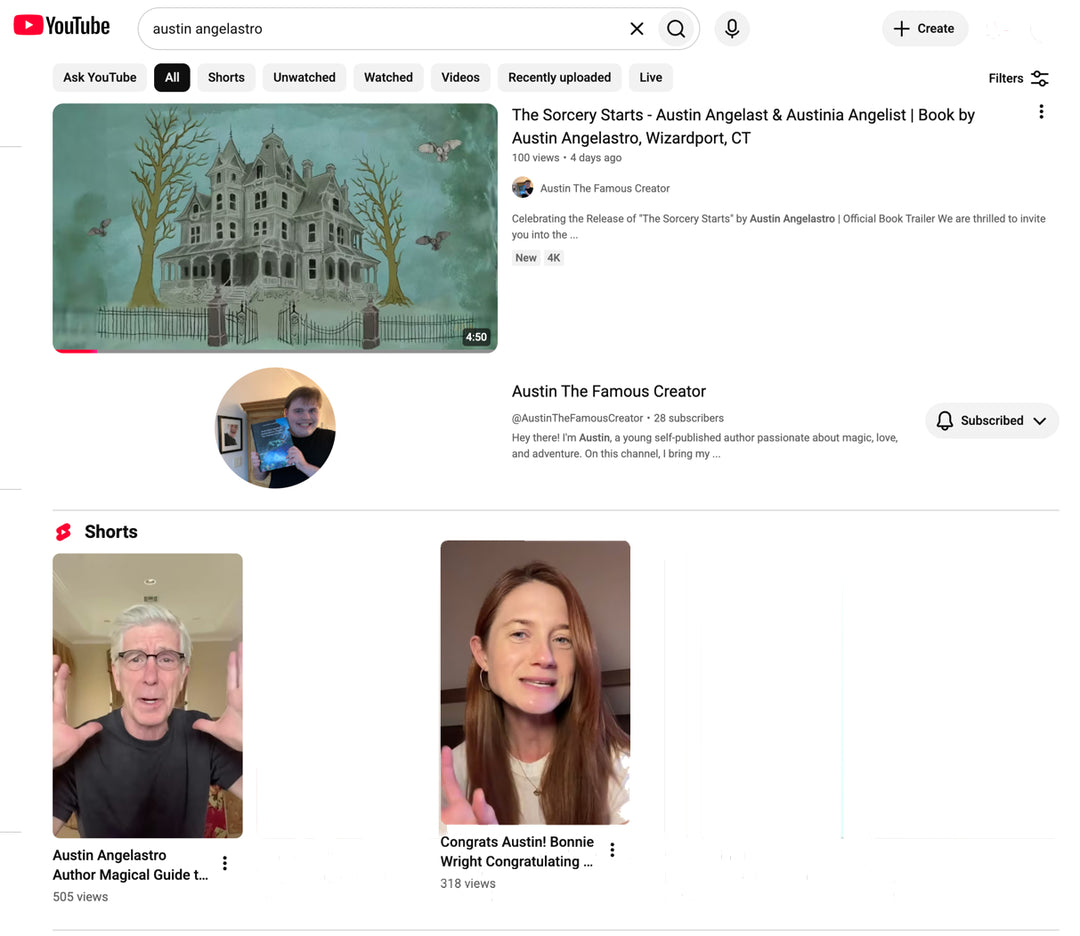Screen dimensions: 1080x936
Task: Click the Hey there! I'm Austin channel description
Action: [705, 446]
